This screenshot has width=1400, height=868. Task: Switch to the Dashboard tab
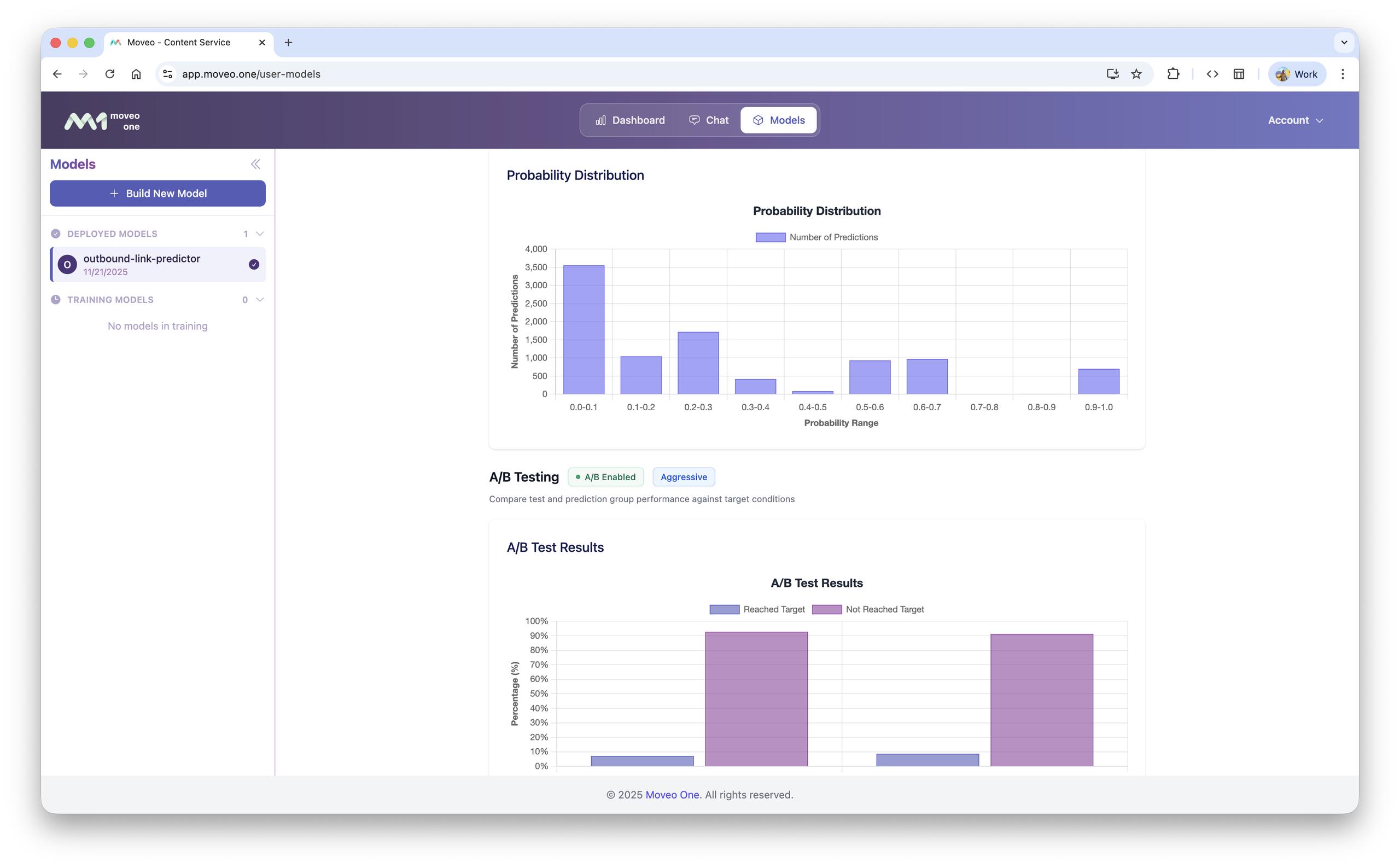629,120
